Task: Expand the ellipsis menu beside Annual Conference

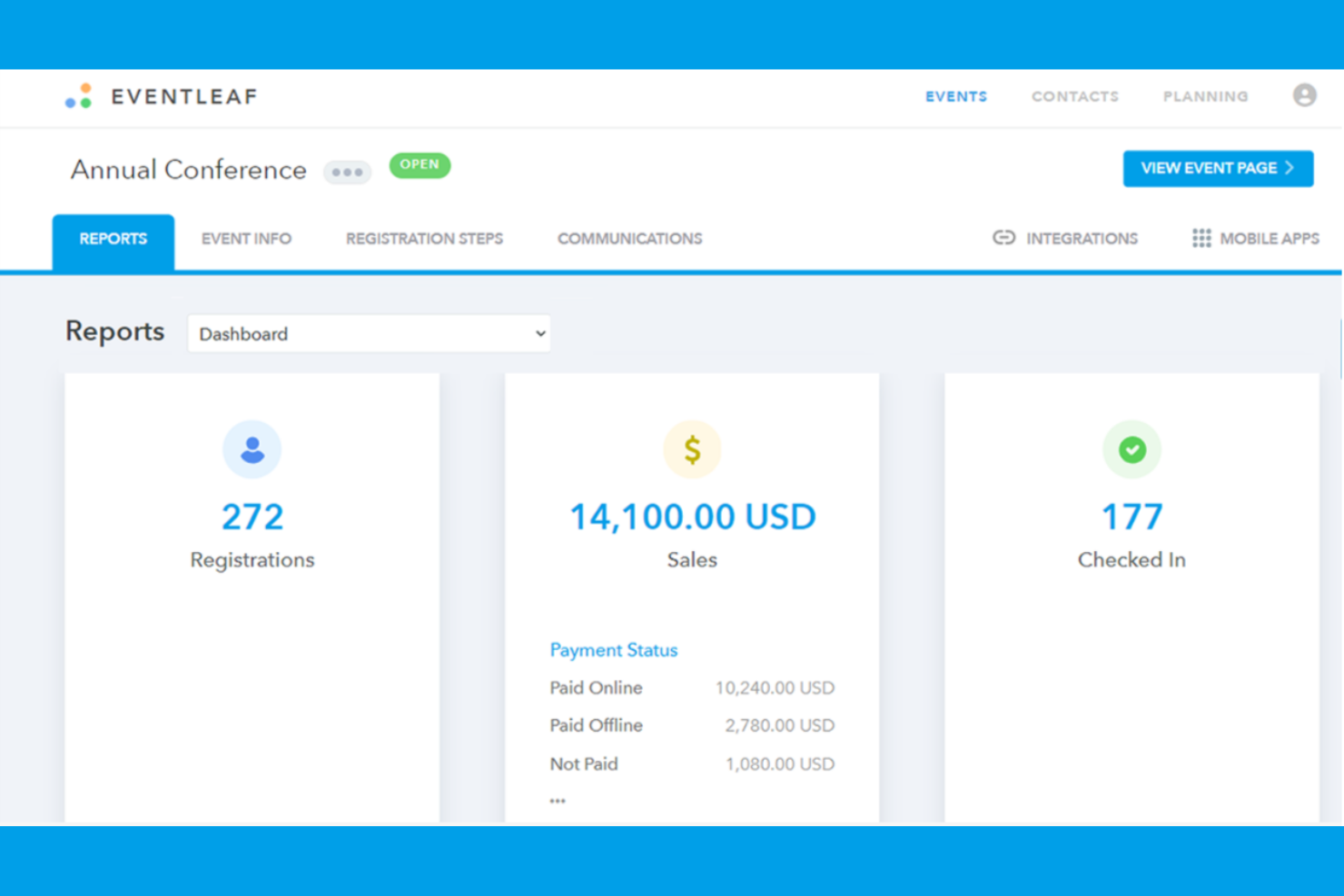Action: pyautogui.click(x=347, y=172)
